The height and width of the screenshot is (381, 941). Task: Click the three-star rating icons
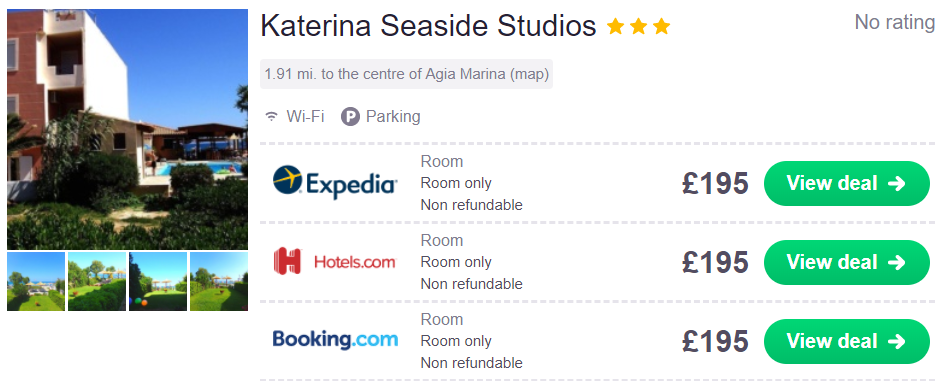pos(638,26)
